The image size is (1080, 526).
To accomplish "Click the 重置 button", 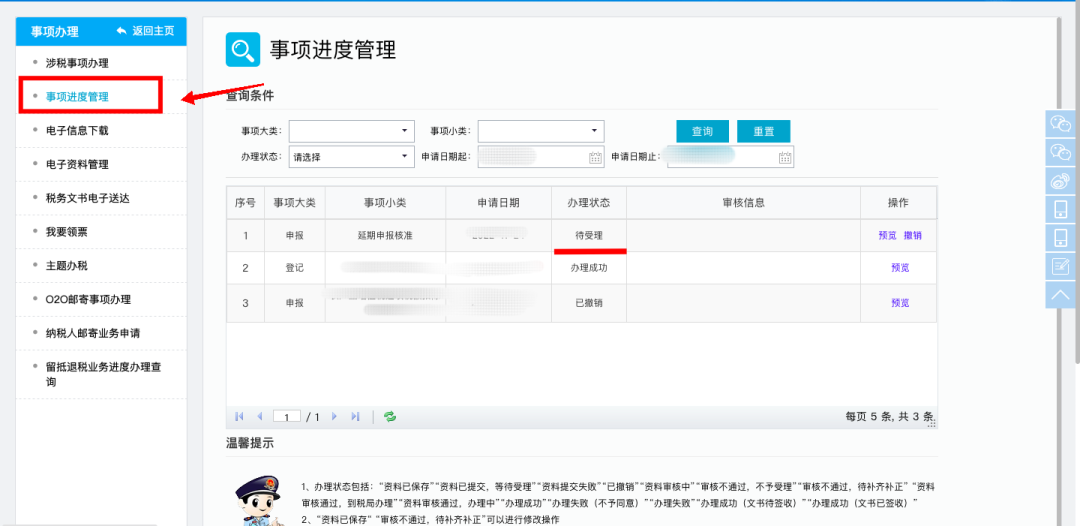I will [763, 132].
